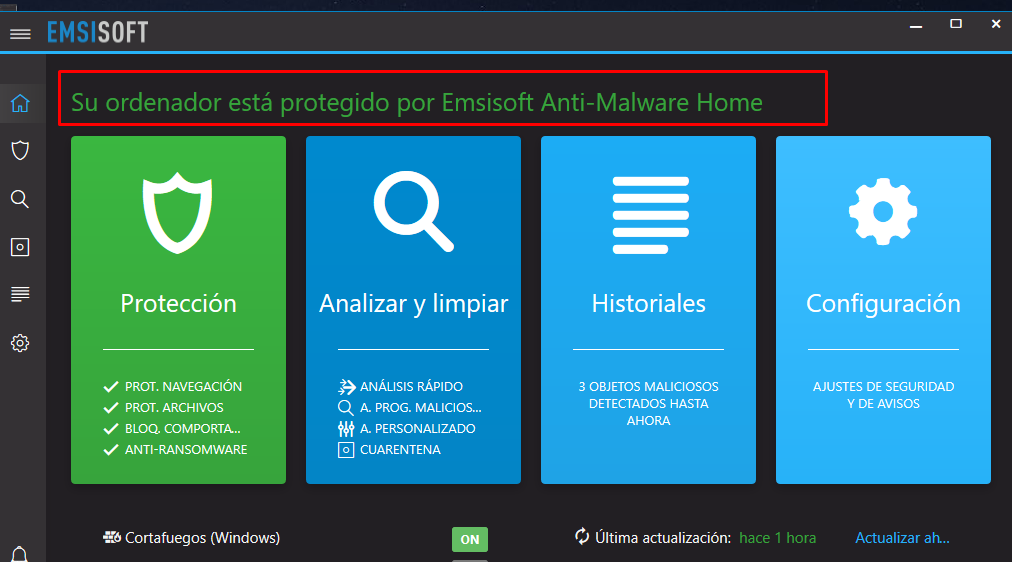Click the 'hace 1 hora' update time
This screenshot has width=1012, height=562.
778,537
